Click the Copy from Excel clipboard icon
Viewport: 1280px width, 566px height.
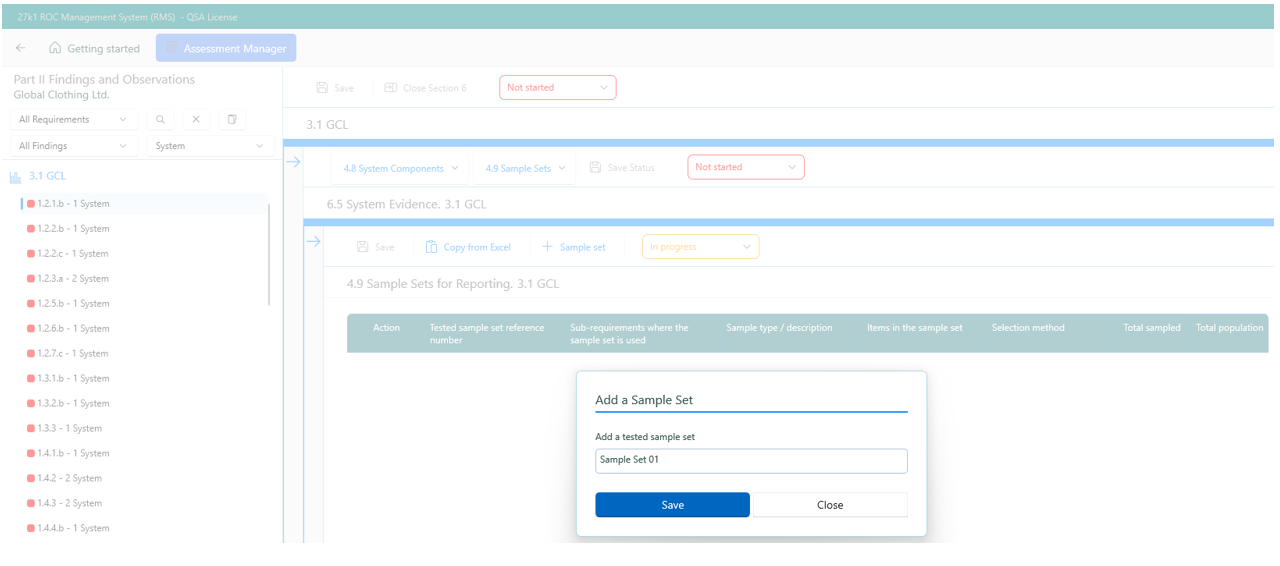coord(431,247)
